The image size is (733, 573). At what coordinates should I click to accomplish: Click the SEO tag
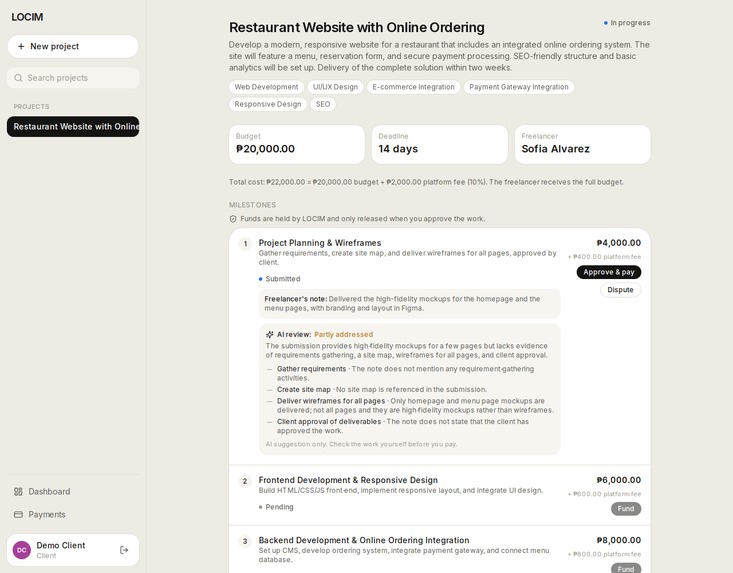pos(323,104)
